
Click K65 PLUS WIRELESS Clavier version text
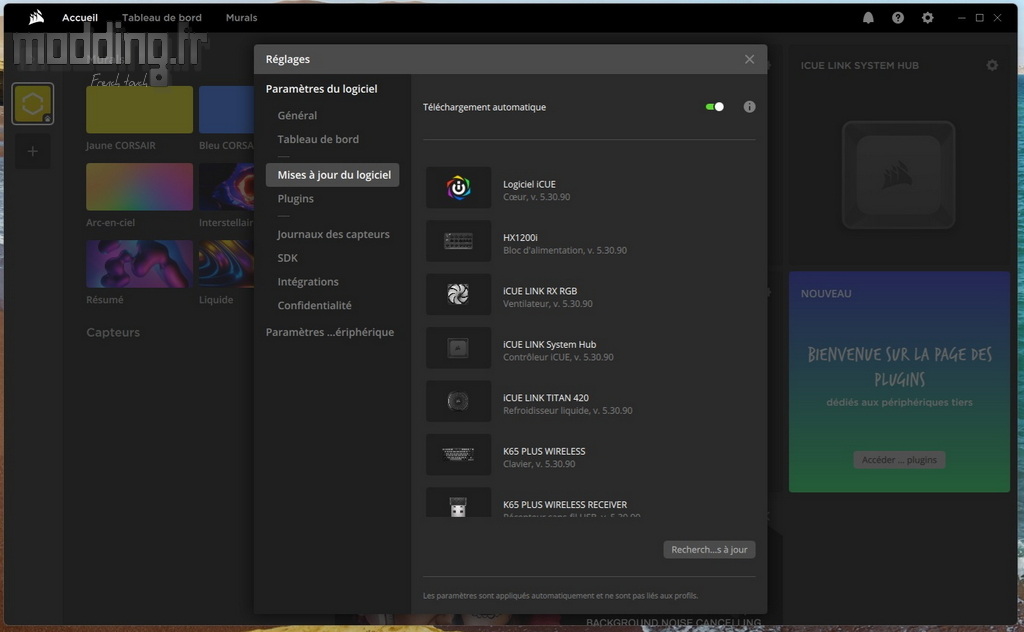[x=539, y=464]
